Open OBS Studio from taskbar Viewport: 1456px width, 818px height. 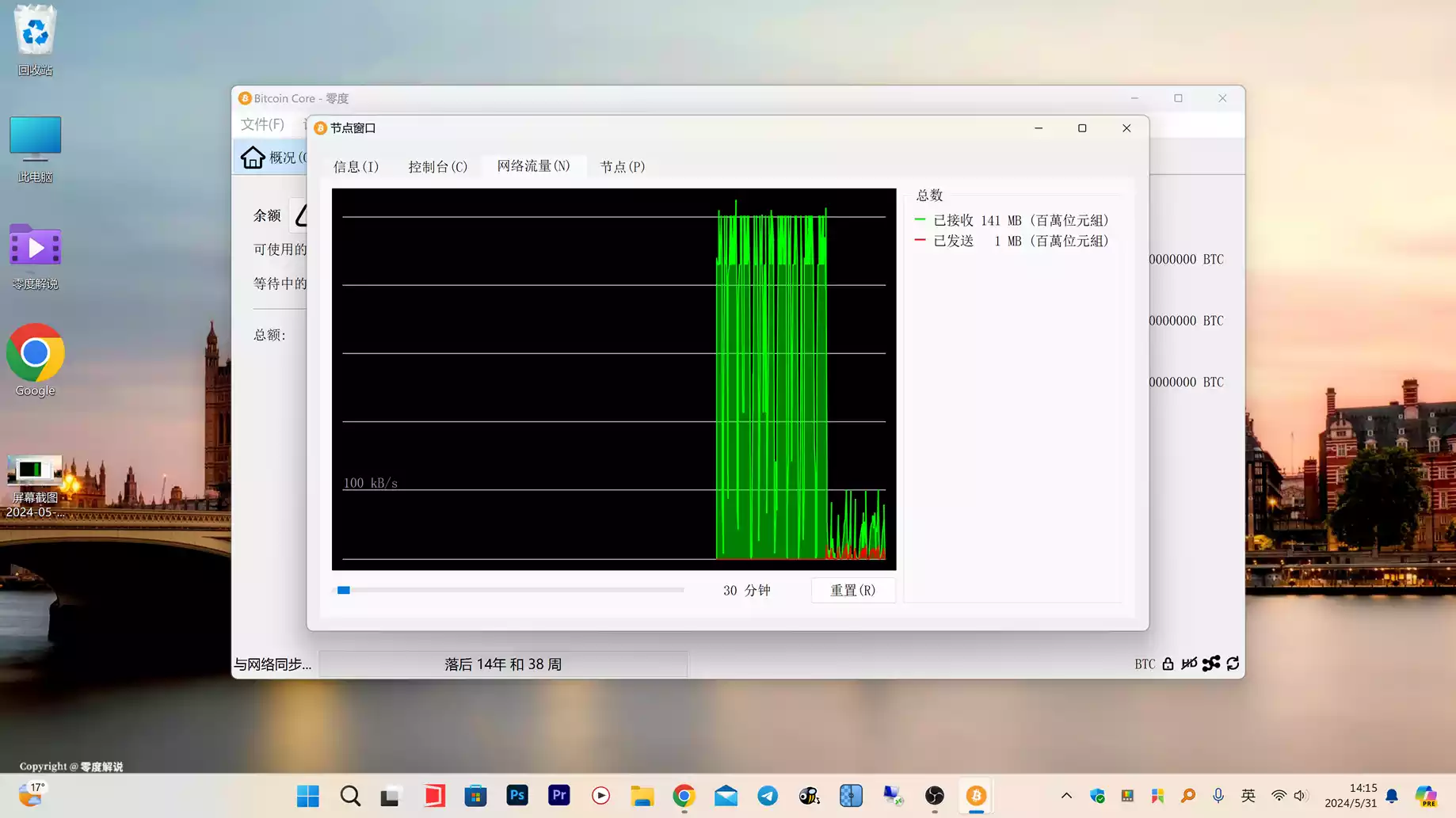[x=935, y=796]
